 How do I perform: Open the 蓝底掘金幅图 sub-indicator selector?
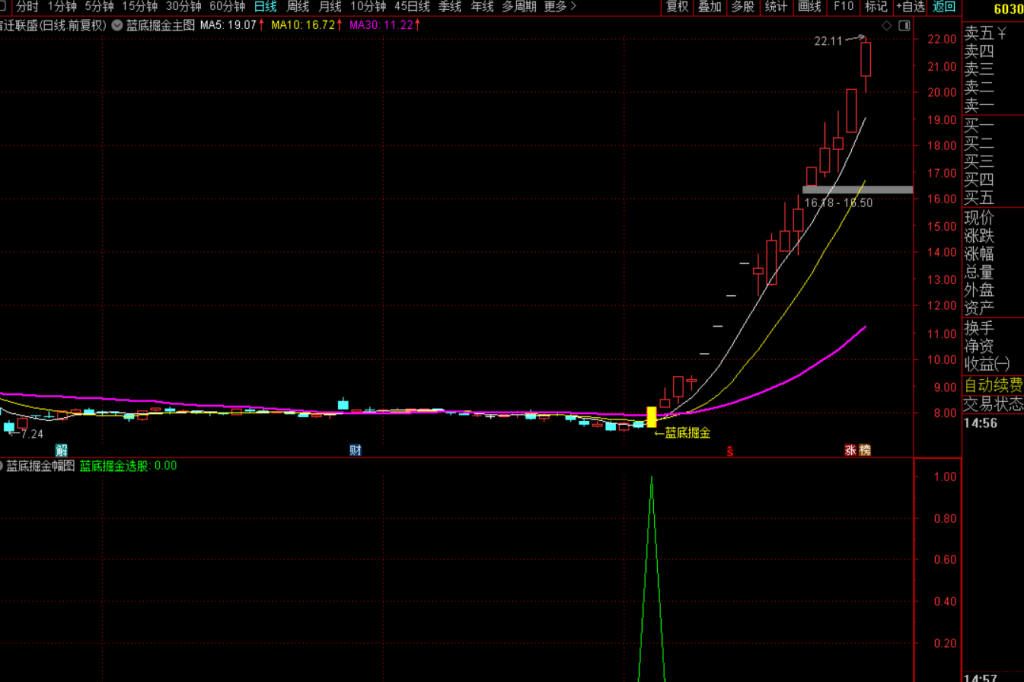(x=40, y=466)
